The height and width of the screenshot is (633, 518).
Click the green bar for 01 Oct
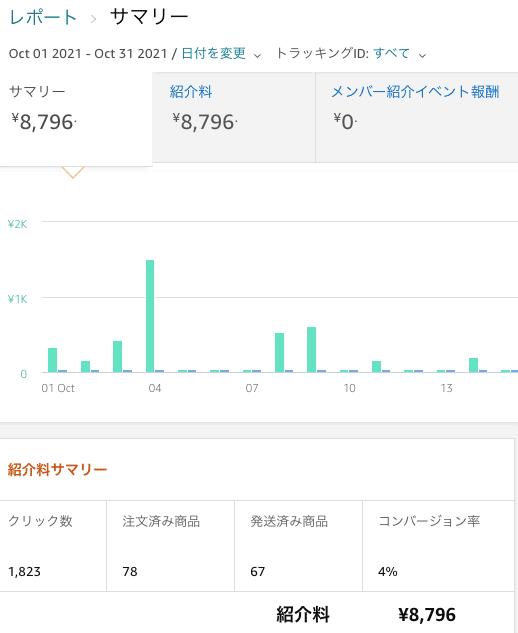52,360
